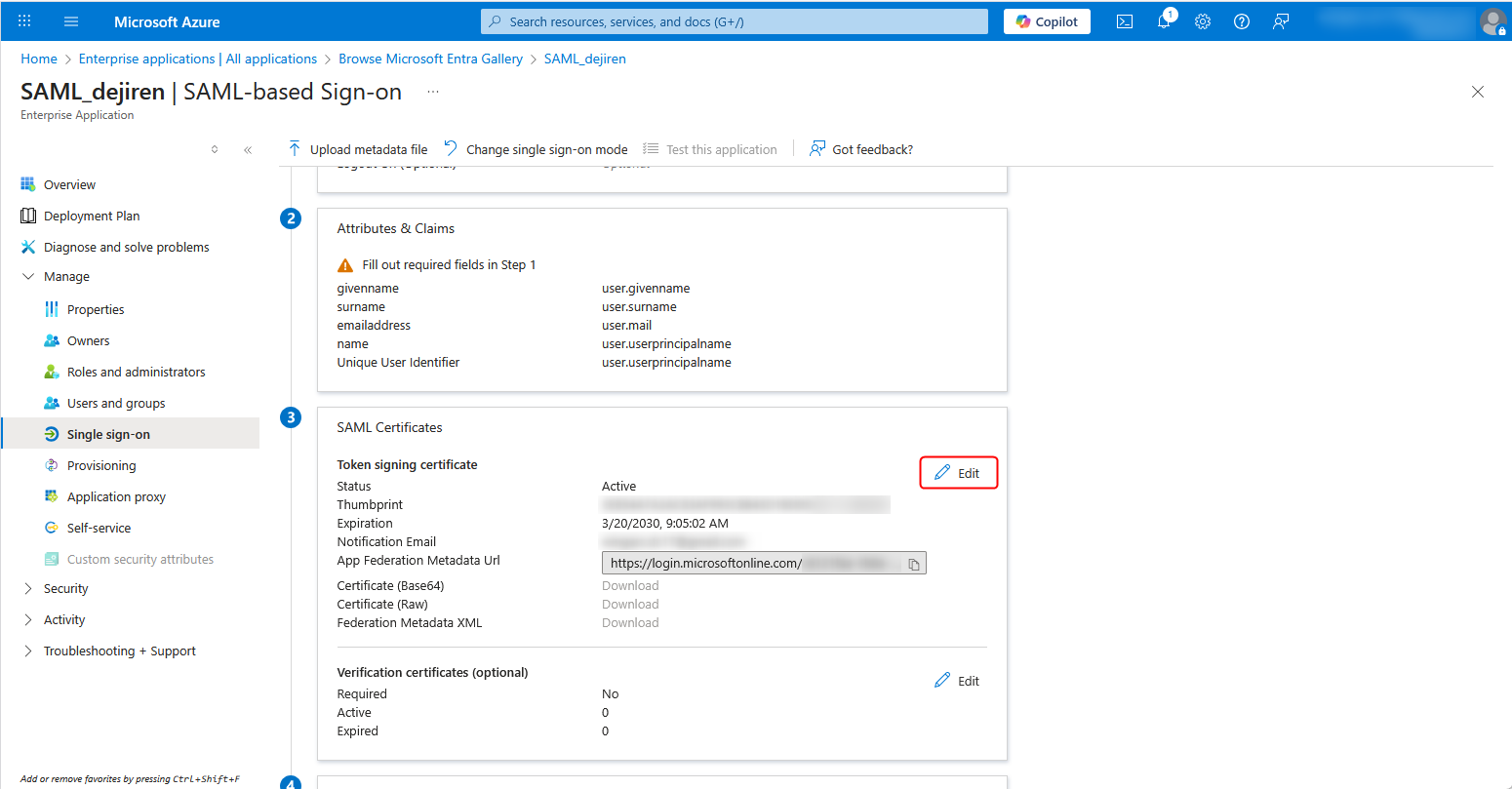Open the account avatar menu
Viewport: 1512px width, 789px height.
[x=1492, y=21]
